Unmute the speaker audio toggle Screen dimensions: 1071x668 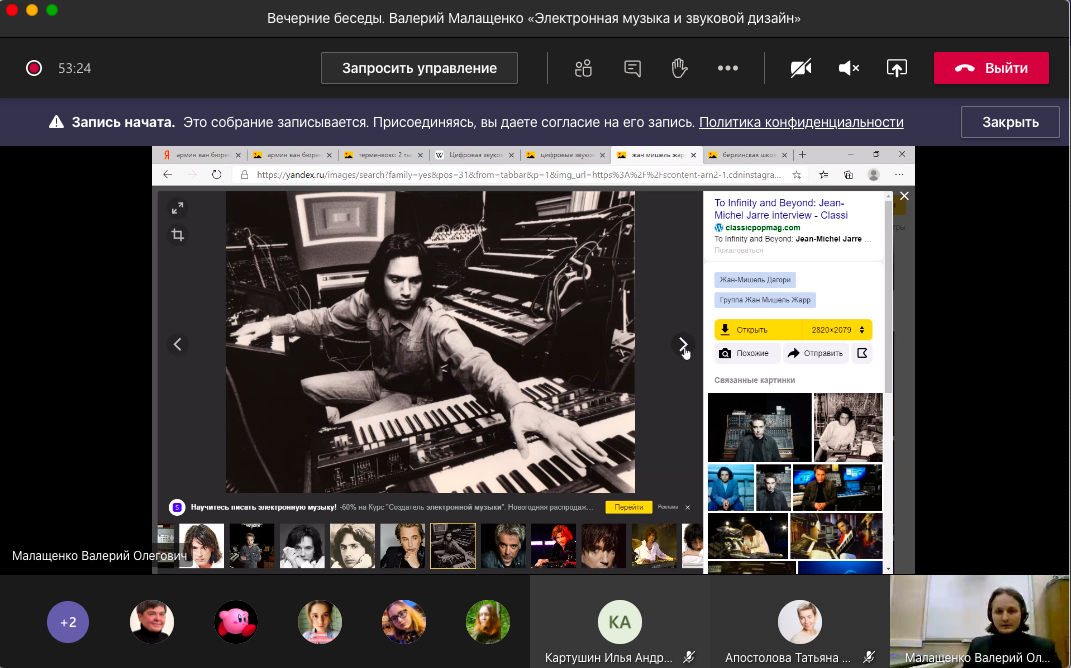point(849,68)
